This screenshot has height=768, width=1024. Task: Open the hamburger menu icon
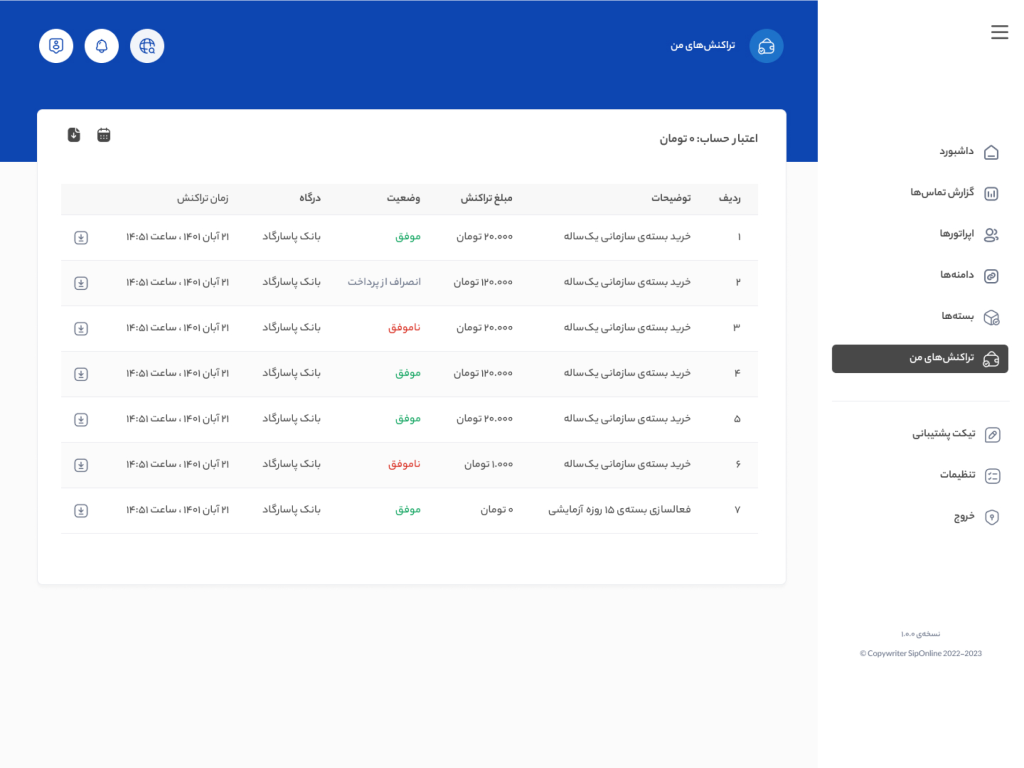pyautogui.click(x=999, y=32)
